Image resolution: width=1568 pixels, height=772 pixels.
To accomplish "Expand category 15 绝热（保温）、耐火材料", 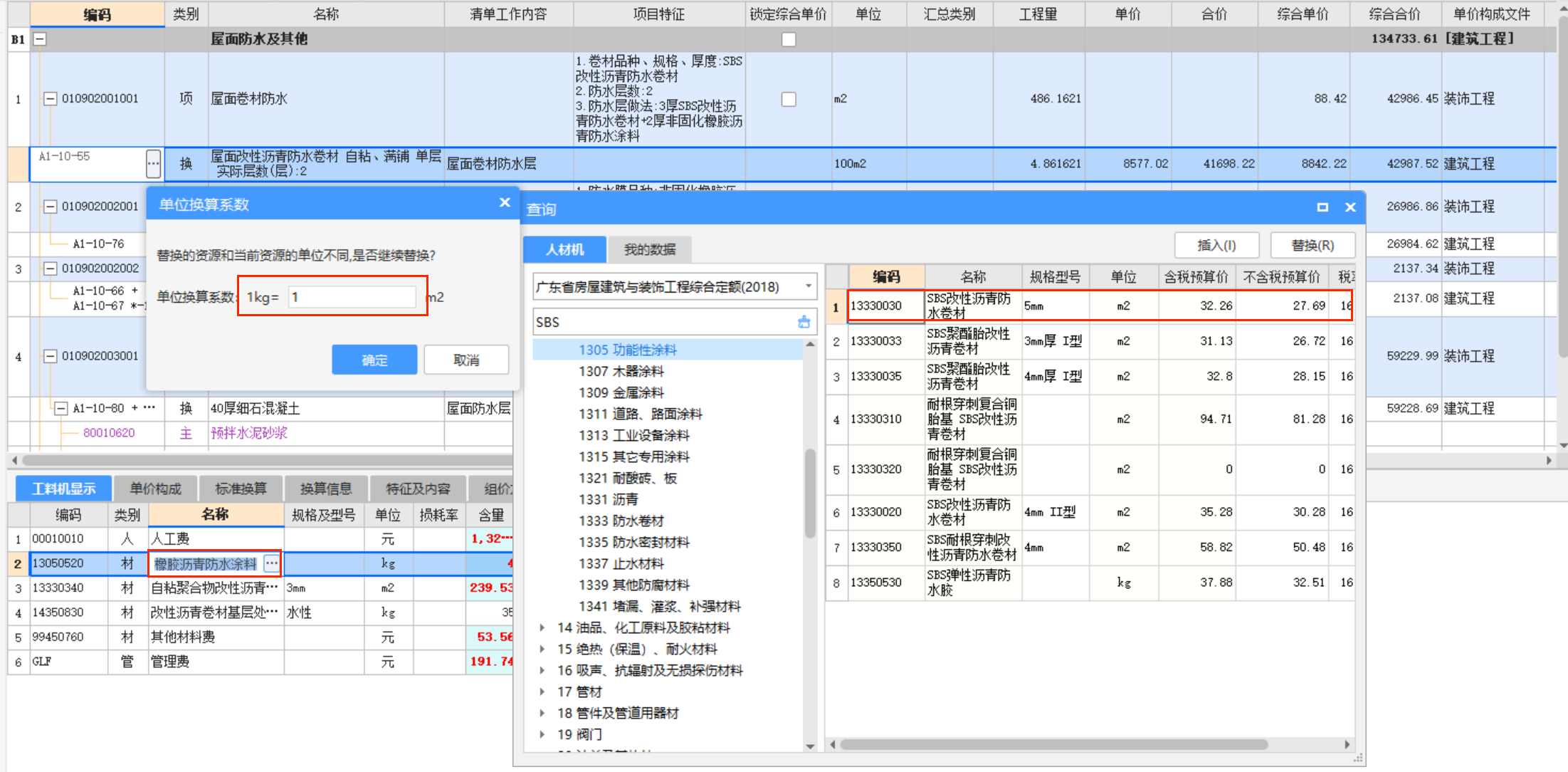I will [x=542, y=649].
